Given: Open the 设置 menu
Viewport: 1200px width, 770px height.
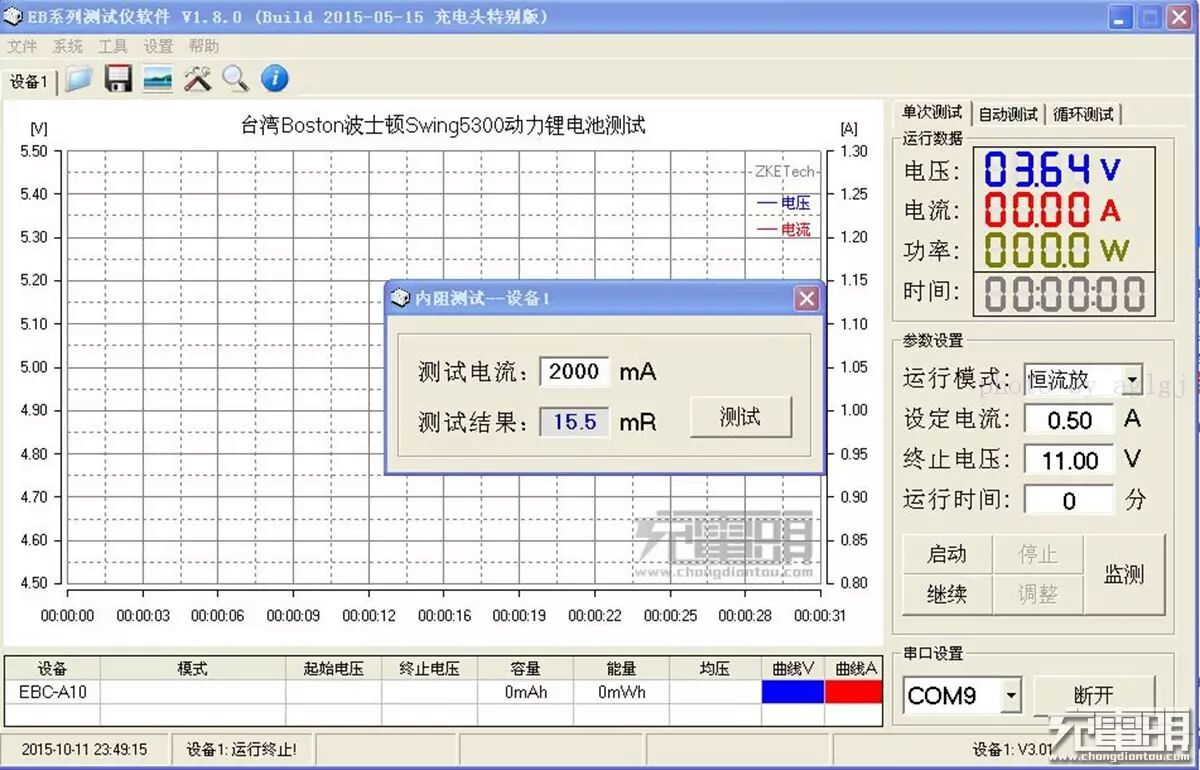Looking at the screenshot, I should pos(158,46).
